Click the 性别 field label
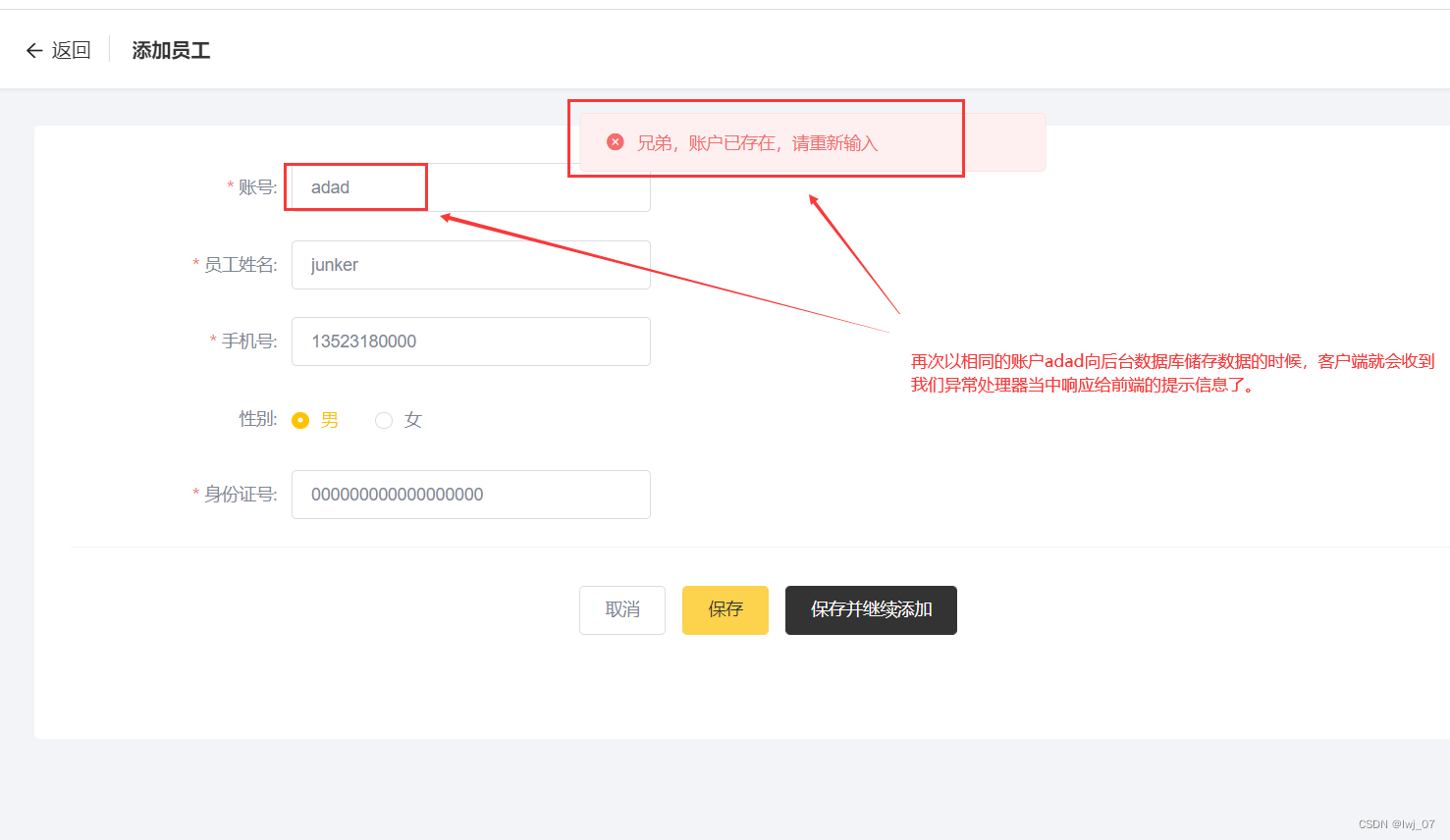 point(258,419)
